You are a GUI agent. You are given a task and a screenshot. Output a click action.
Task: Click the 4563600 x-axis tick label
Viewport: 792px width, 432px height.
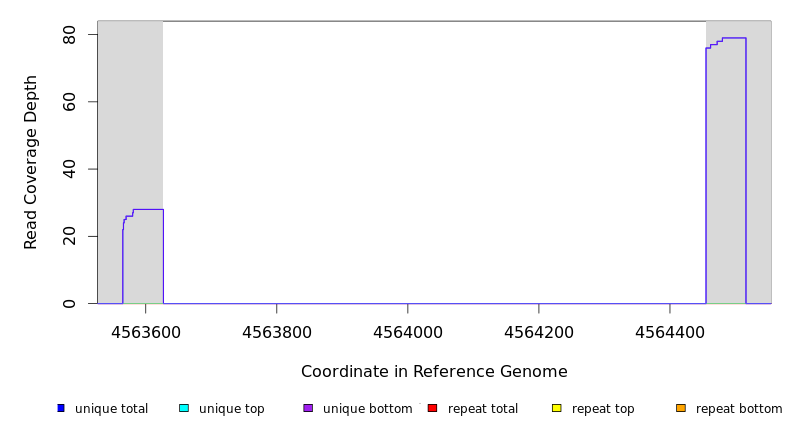[x=146, y=332]
